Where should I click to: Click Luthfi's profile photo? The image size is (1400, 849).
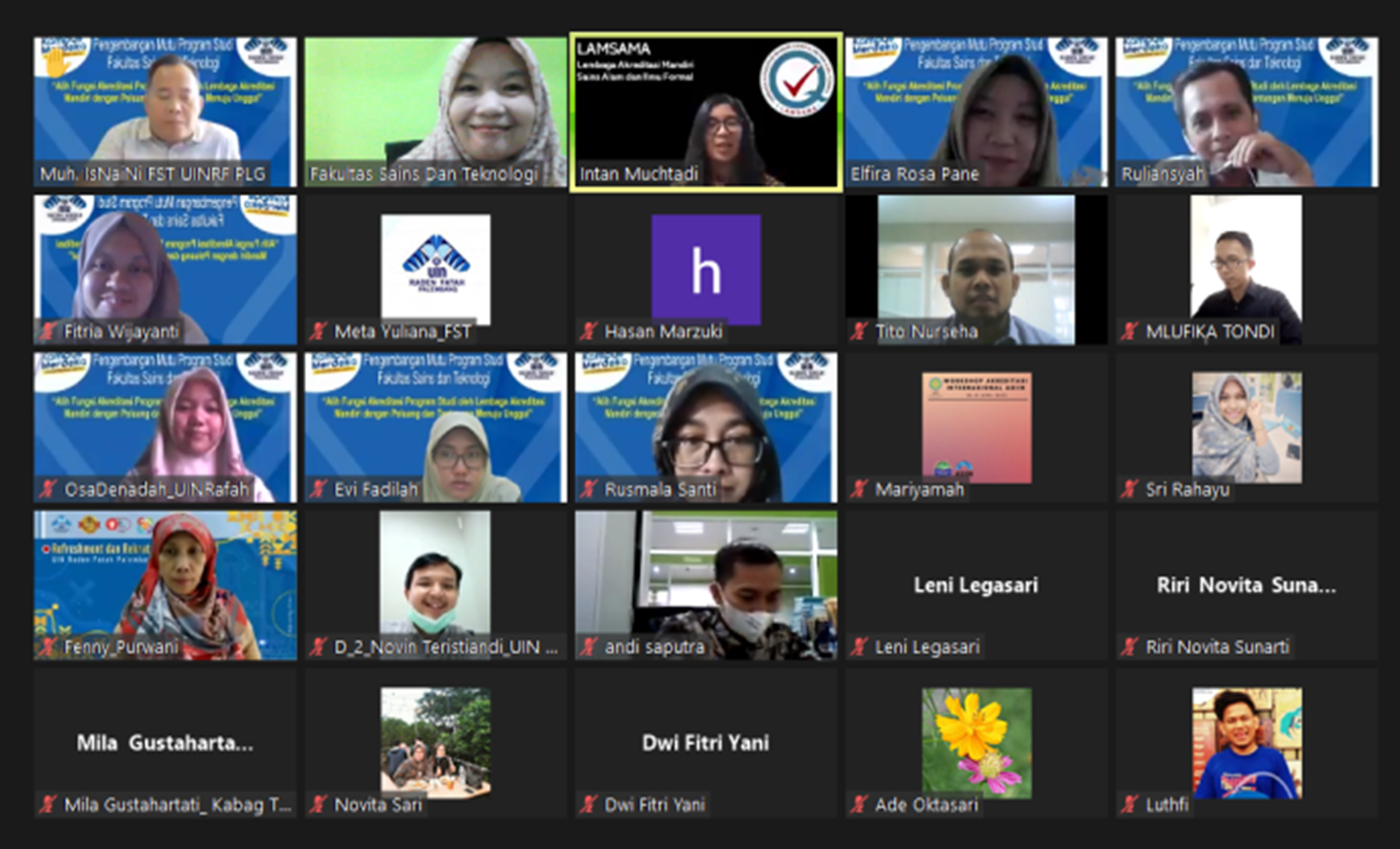tap(1247, 742)
